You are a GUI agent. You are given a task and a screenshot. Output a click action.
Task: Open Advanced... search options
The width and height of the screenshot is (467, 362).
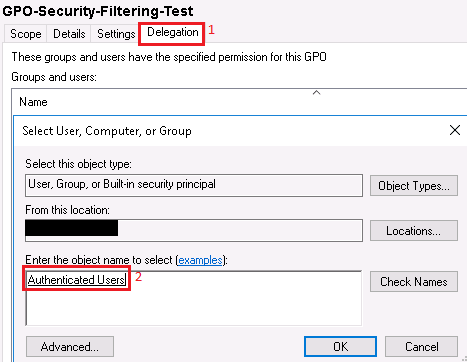click(70, 347)
